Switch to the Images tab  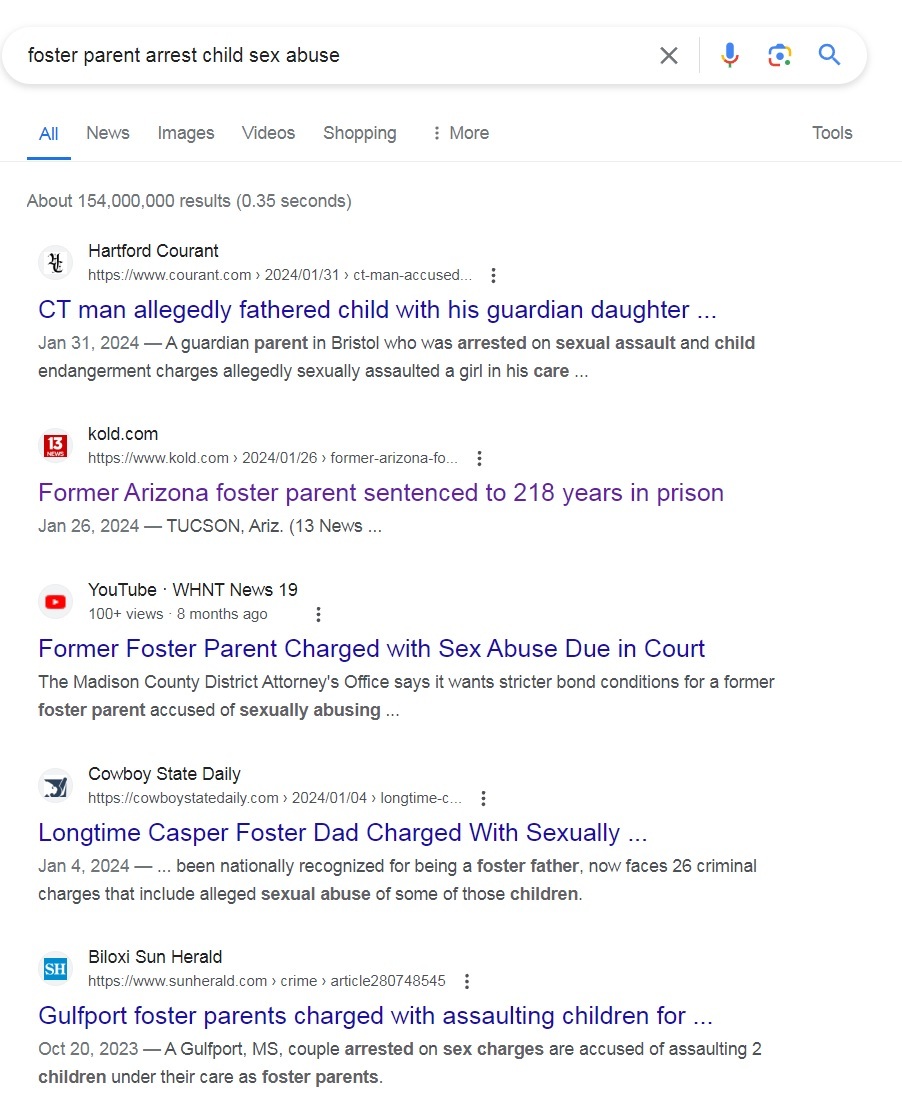coord(186,133)
